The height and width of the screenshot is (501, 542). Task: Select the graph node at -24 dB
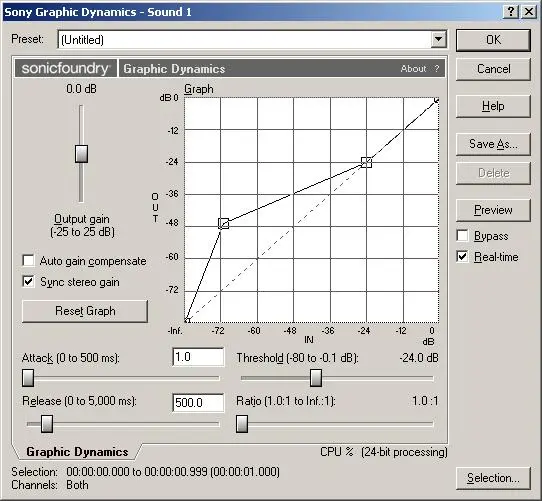point(366,162)
